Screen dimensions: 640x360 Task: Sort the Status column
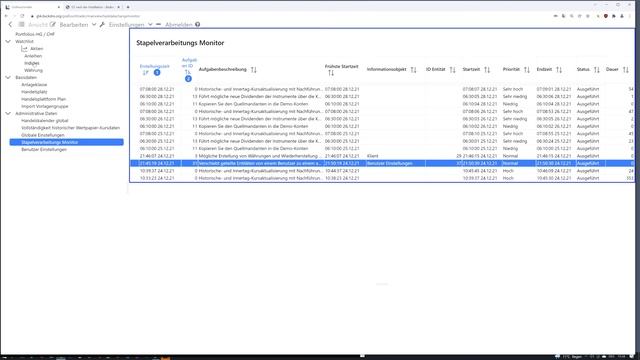click(x=597, y=70)
